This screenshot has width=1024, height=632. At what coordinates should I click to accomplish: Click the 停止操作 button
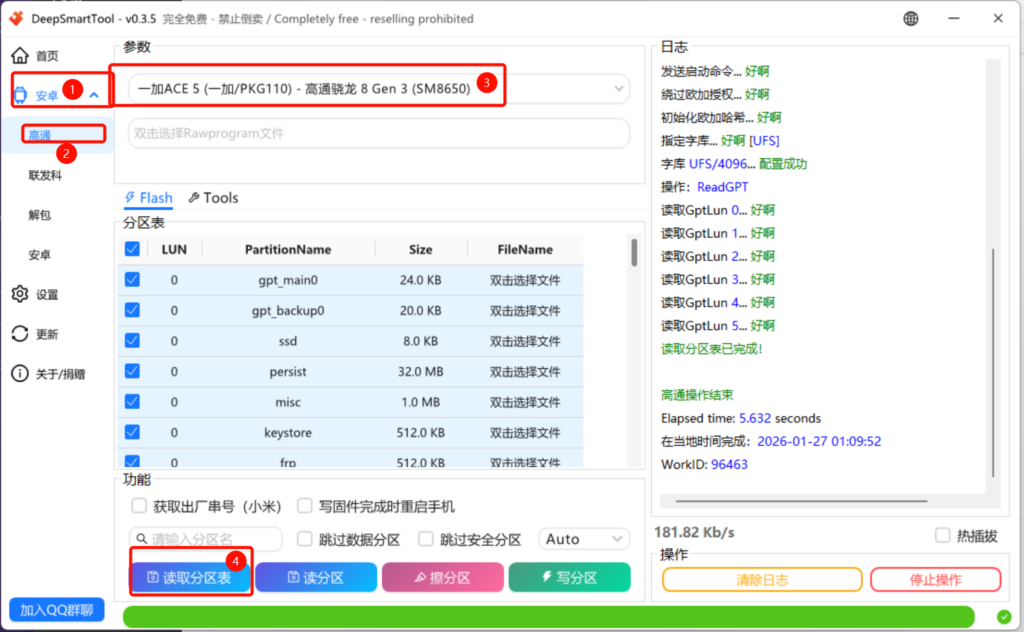pos(935,579)
